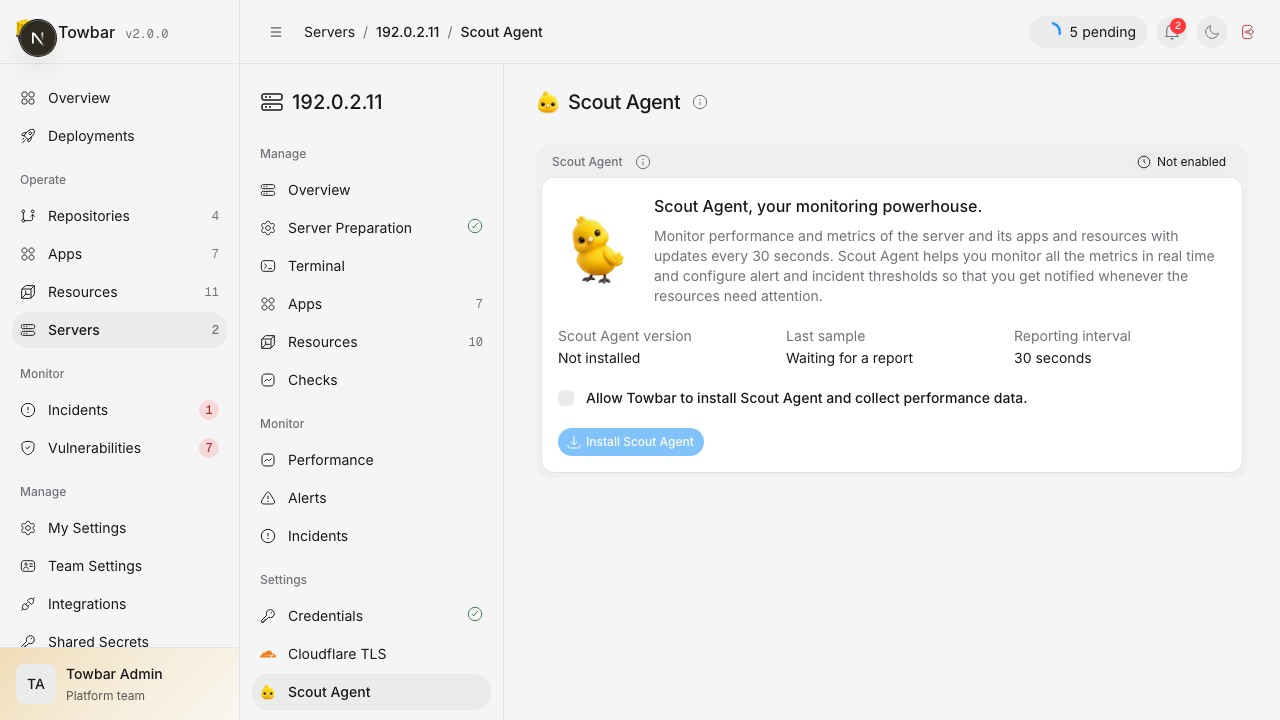Check Allow Towbar to install Scout Agent
Image resolution: width=1280 pixels, height=720 pixels.
566,398
